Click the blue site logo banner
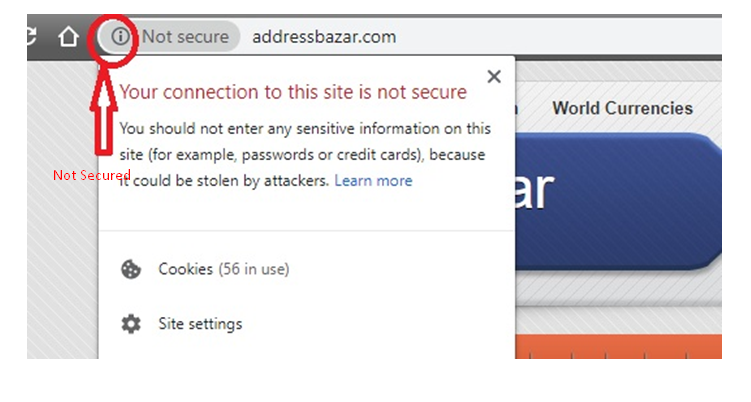Screen dimensions: 751x402 tap(620, 190)
